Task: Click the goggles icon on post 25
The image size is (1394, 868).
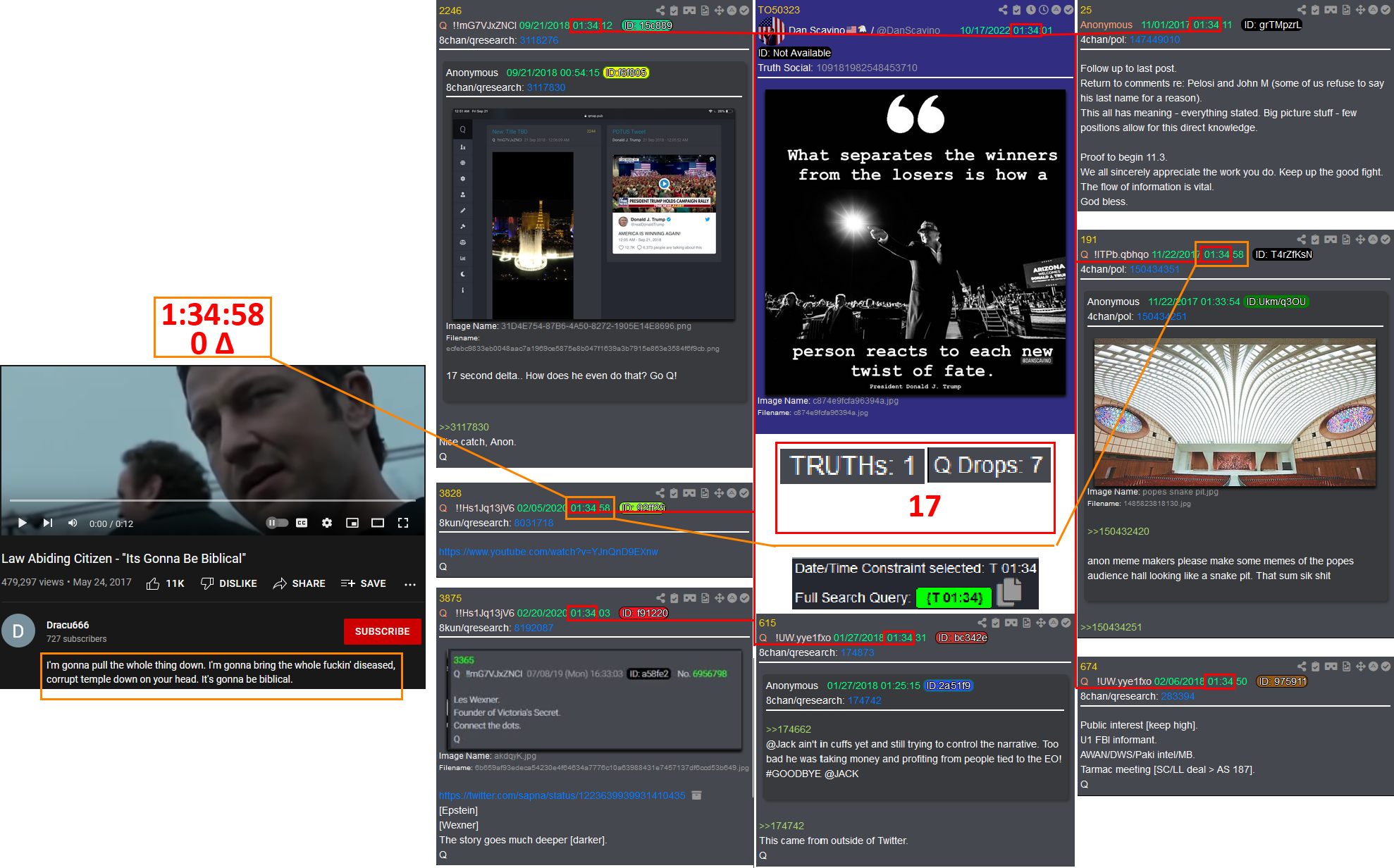Action: pyautogui.click(x=1331, y=10)
